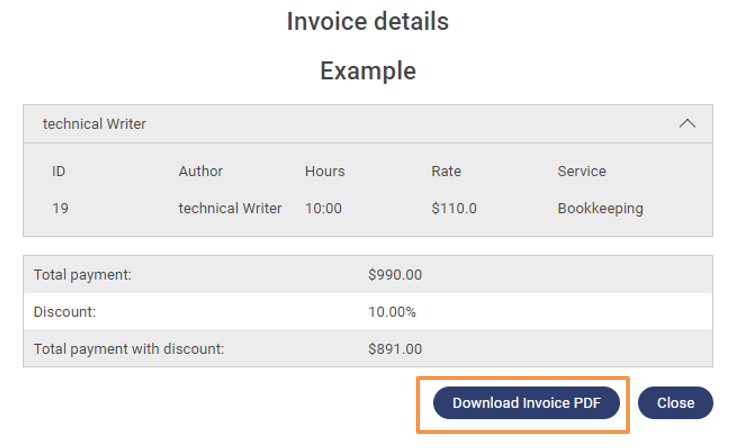Click the $891.00 discounted total

[395, 349]
